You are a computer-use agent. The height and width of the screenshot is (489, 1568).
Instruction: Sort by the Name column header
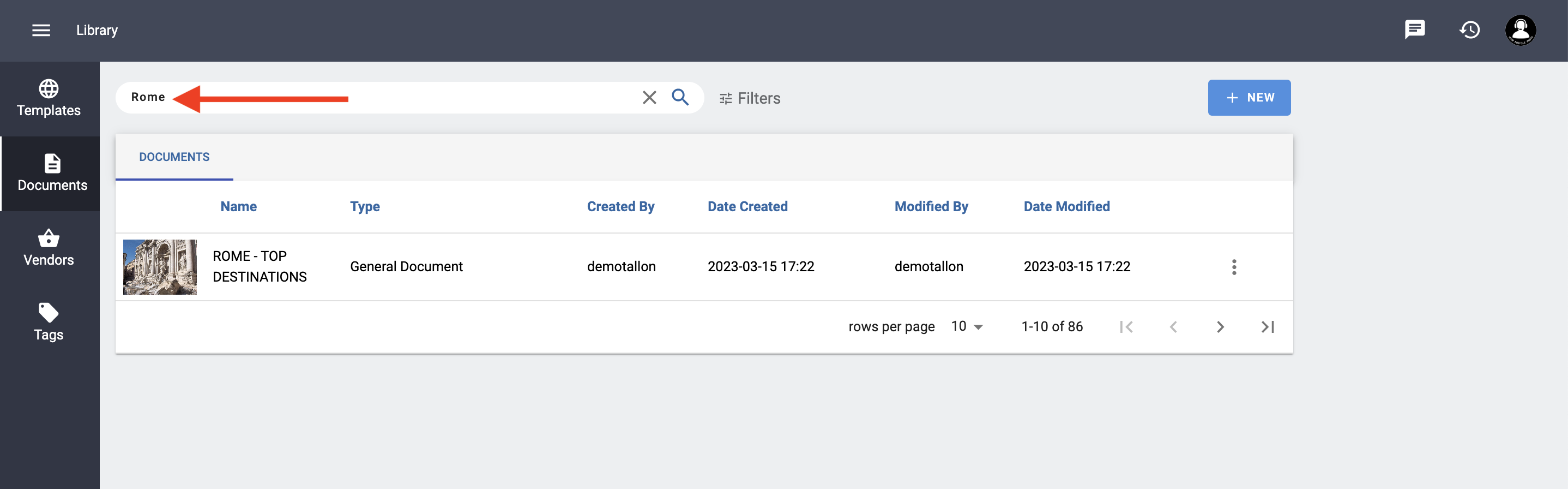pos(239,206)
